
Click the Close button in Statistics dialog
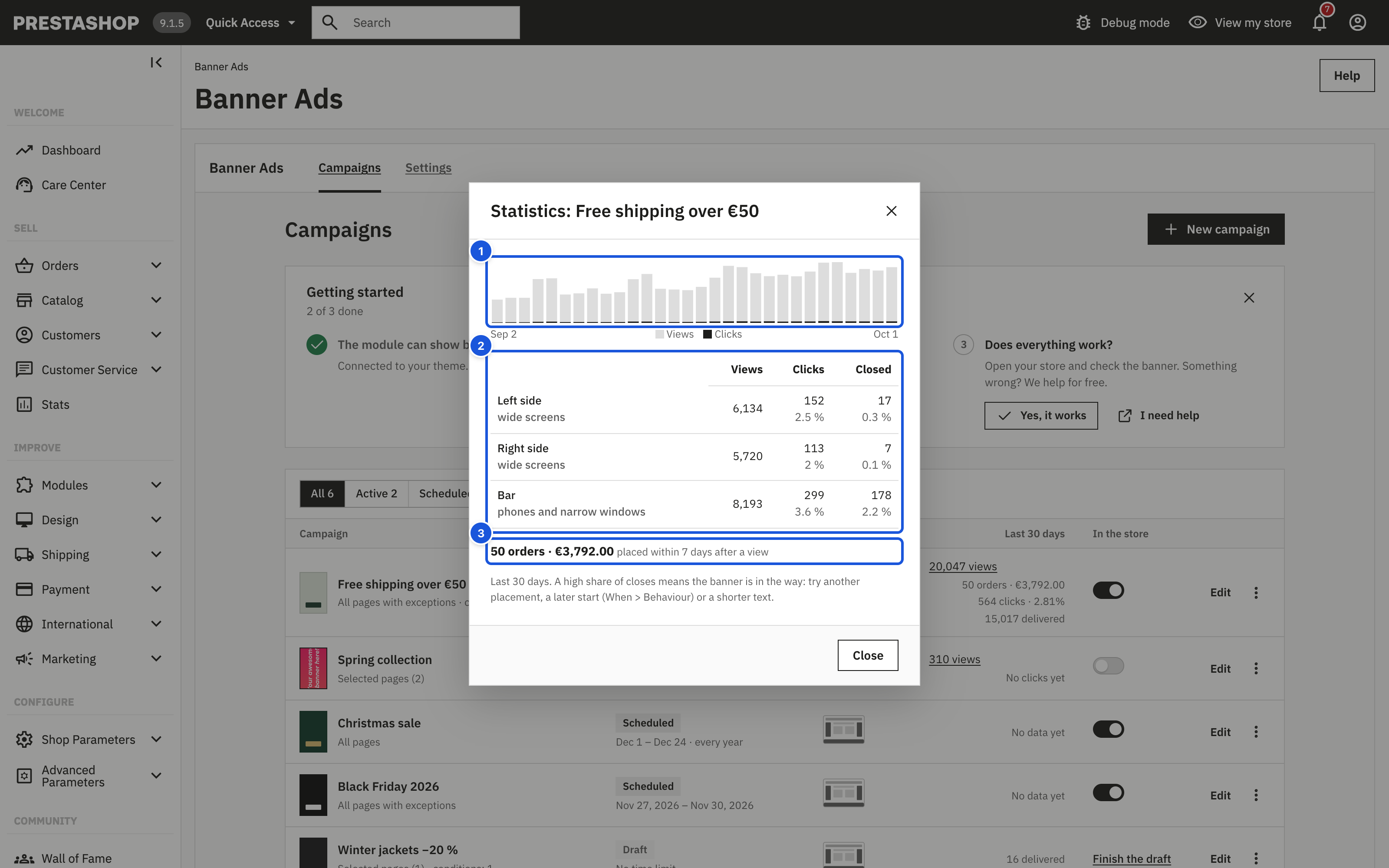click(868, 655)
